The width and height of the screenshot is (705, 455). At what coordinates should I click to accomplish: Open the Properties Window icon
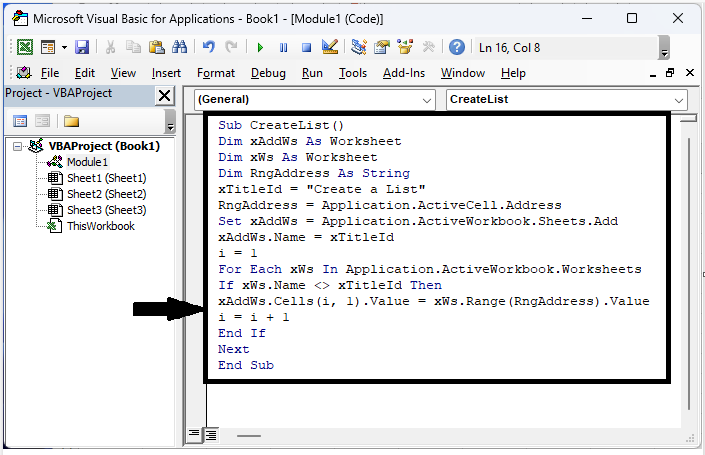(382, 47)
